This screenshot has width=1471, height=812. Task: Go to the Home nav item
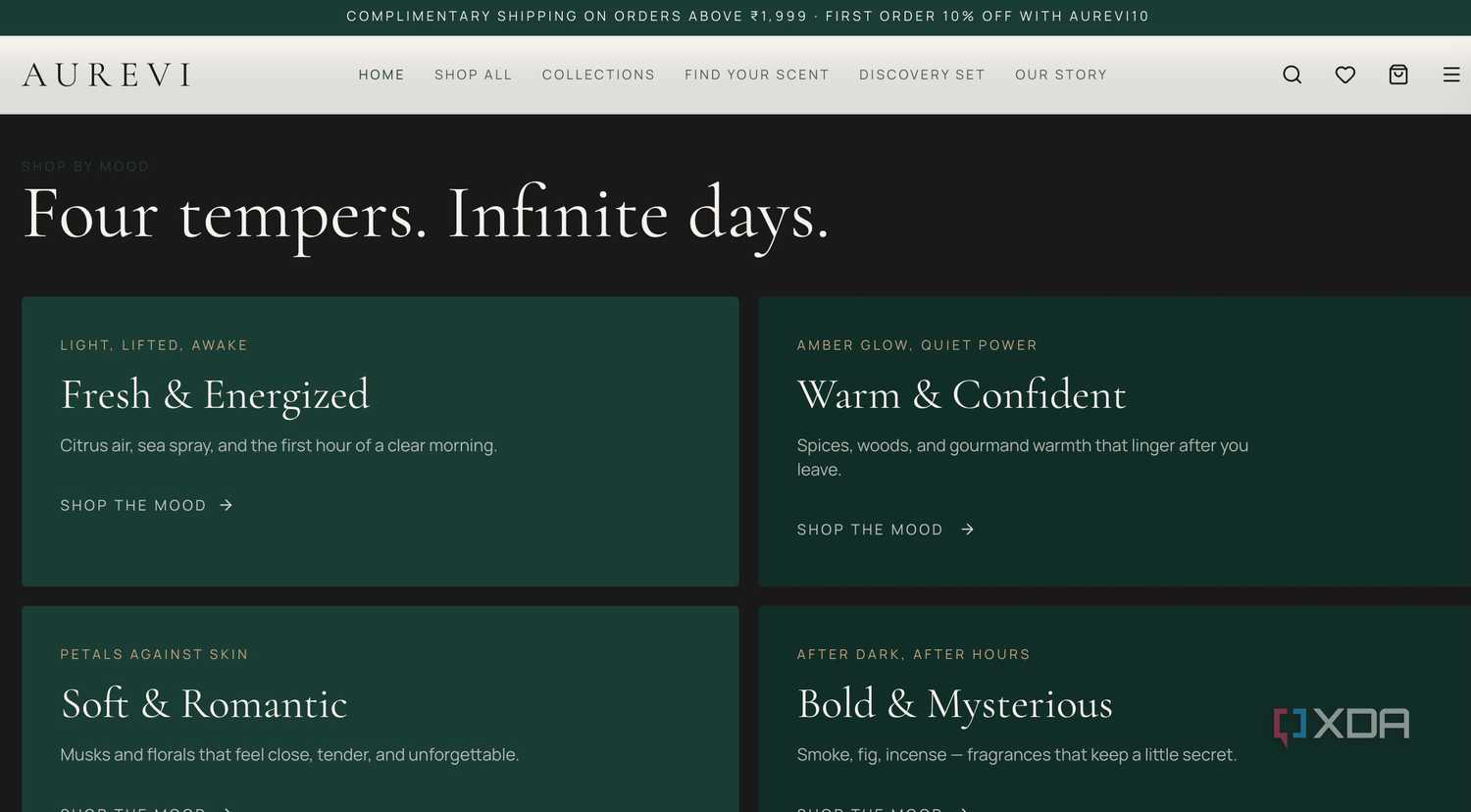[x=381, y=75]
